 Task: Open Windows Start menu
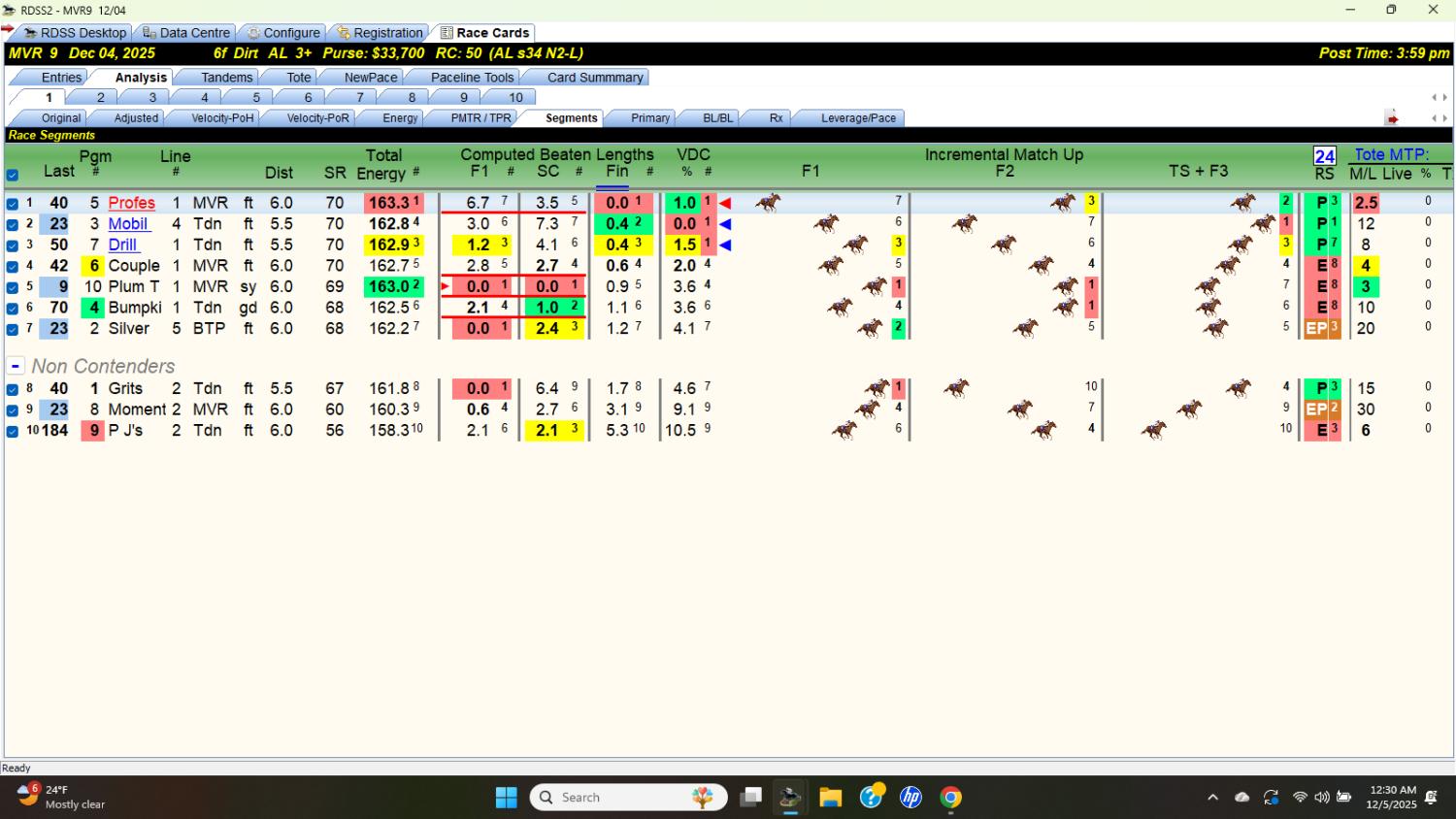(507, 798)
